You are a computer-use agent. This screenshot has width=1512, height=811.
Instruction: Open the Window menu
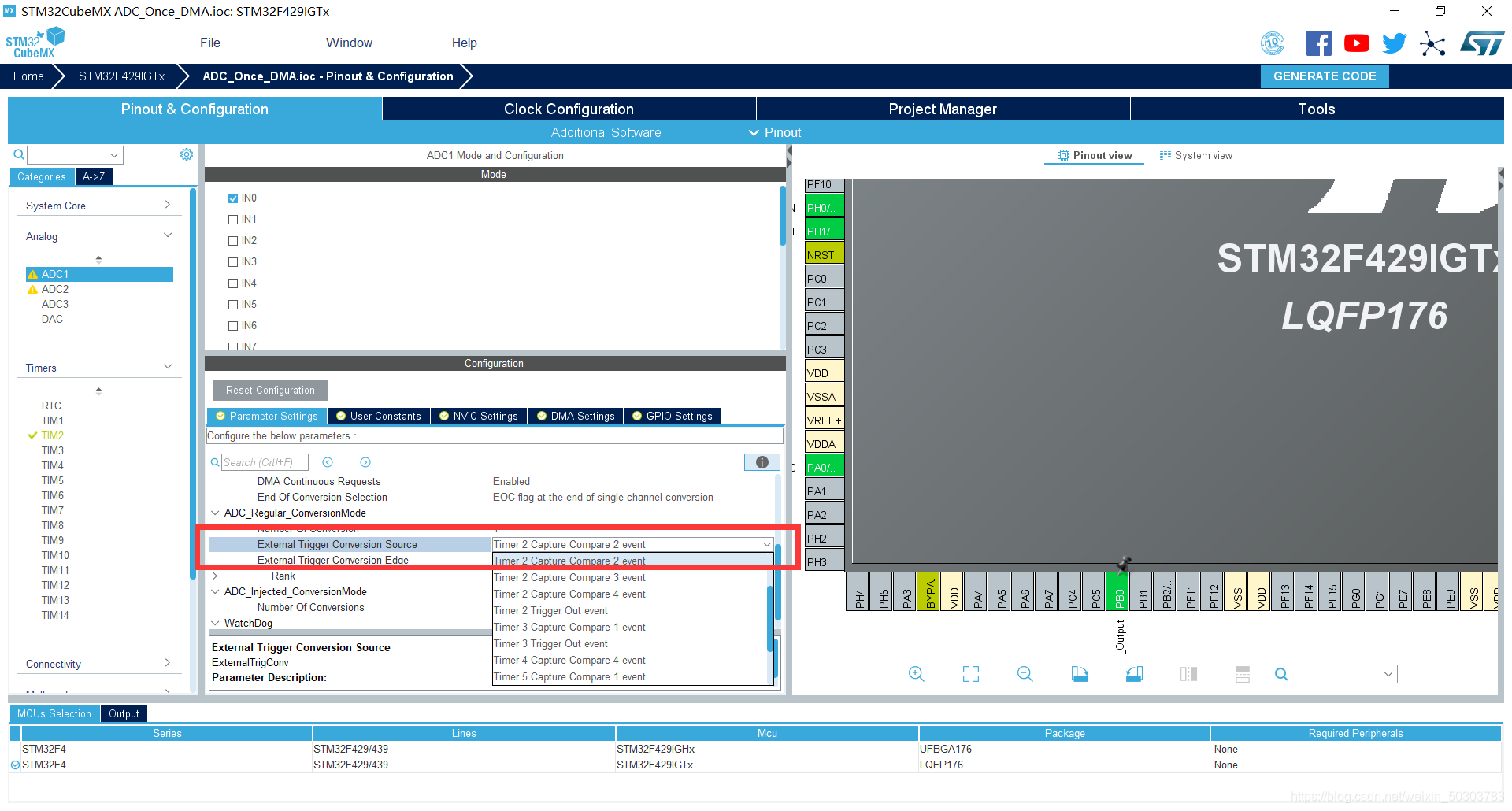tap(349, 43)
